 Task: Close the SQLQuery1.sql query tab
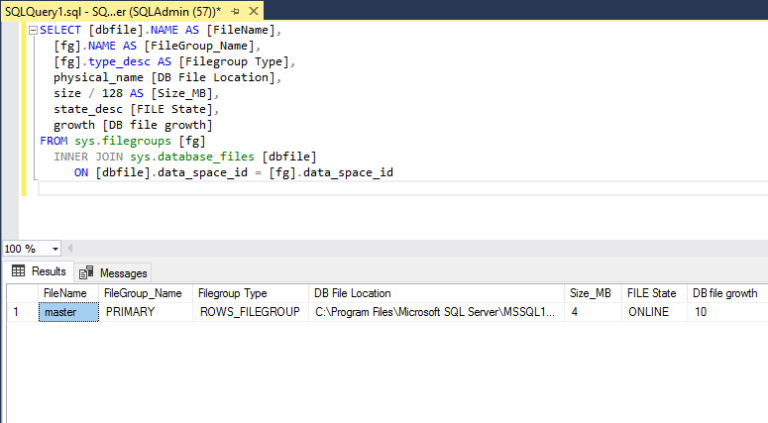point(253,11)
